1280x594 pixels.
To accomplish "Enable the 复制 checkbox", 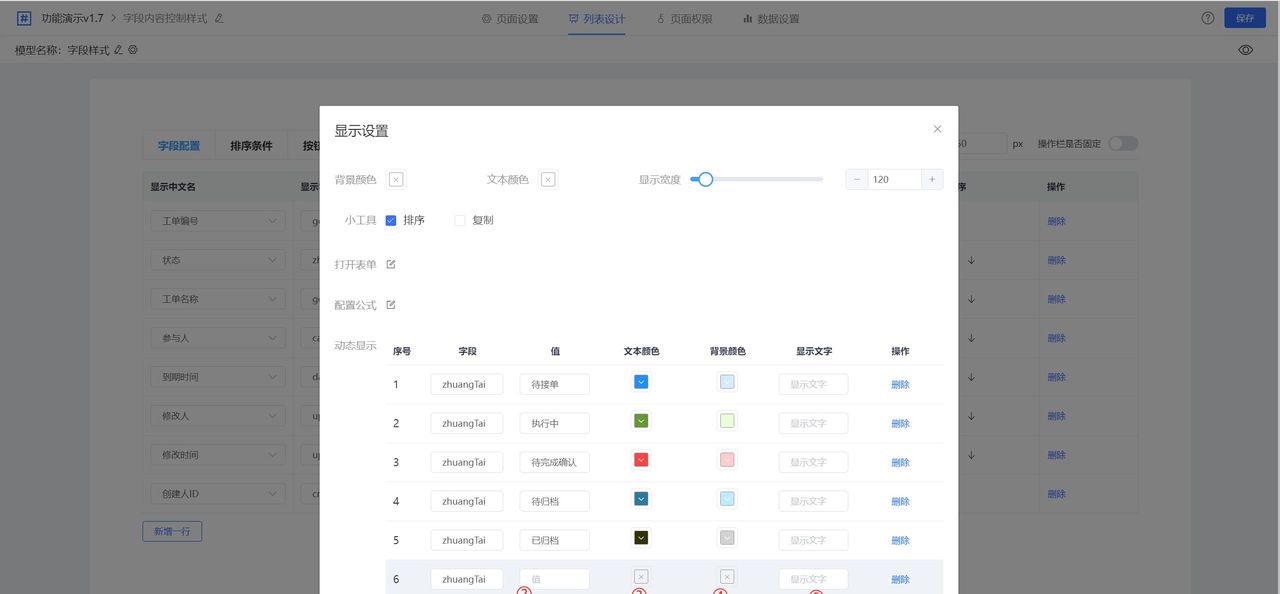I will (459, 220).
